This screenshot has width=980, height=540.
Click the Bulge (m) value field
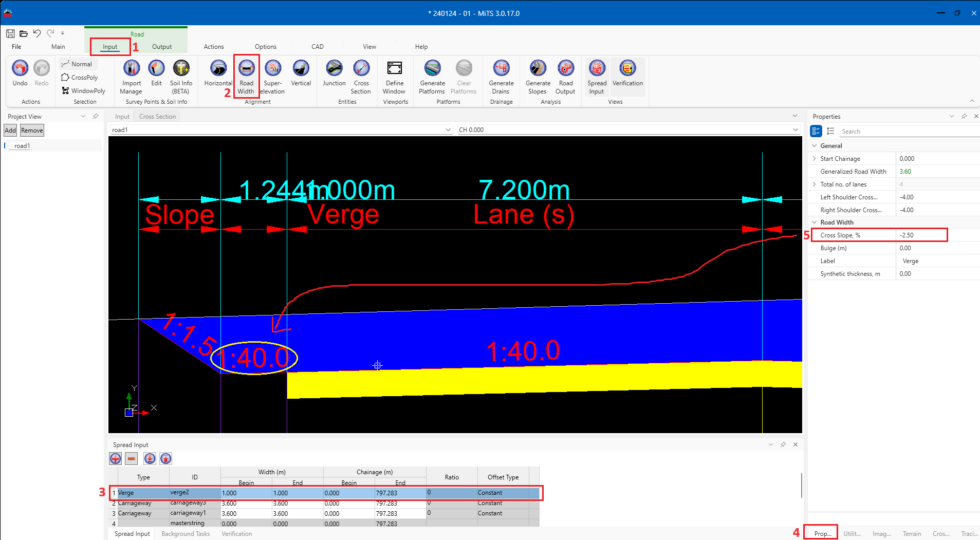click(938, 248)
